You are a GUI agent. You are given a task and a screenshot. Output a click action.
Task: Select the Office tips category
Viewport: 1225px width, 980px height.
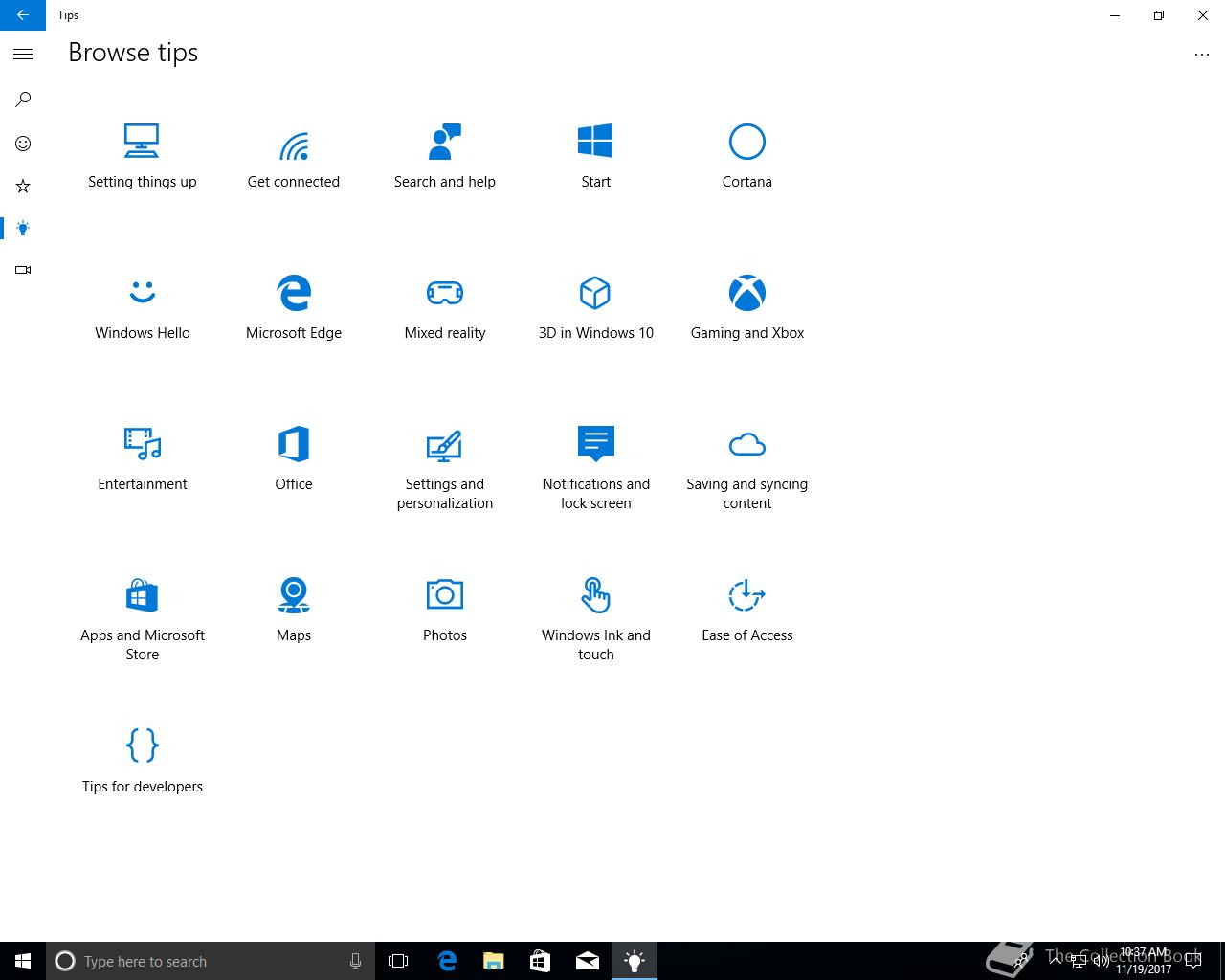(x=294, y=460)
